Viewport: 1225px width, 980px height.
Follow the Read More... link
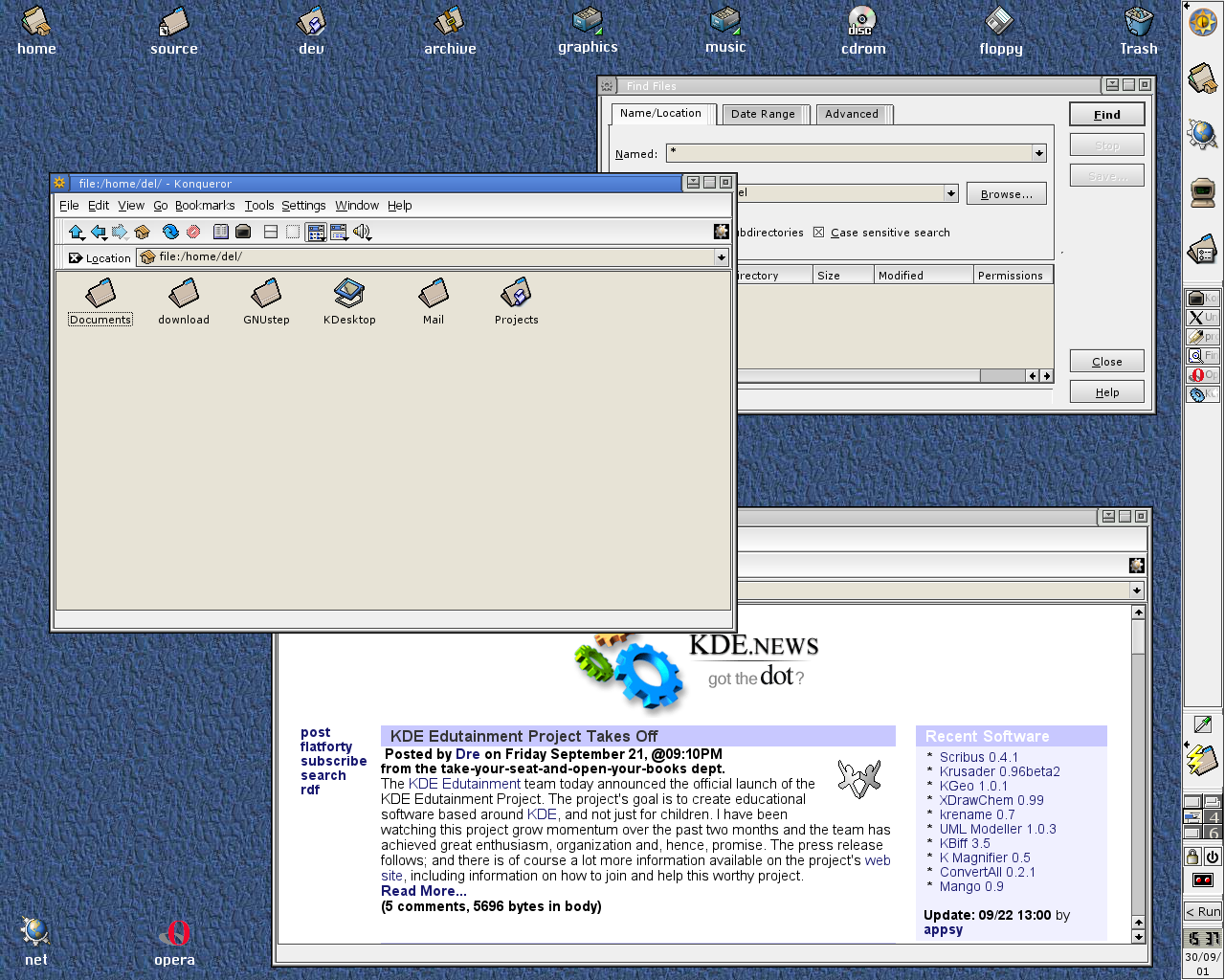[x=424, y=891]
